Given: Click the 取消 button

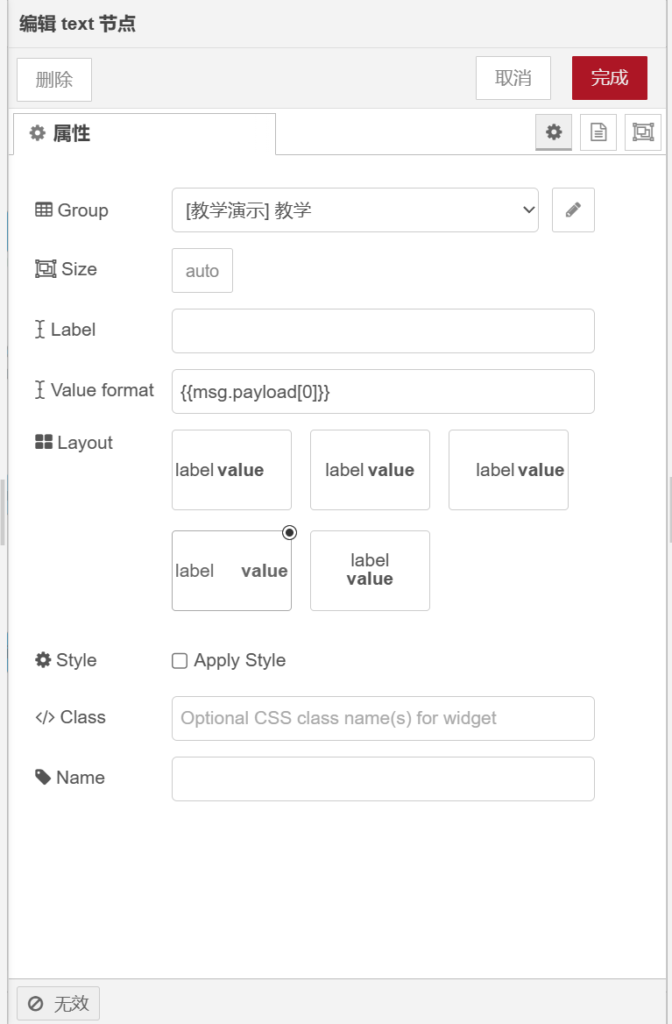Looking at the screenshot, I should click(513, 78).
